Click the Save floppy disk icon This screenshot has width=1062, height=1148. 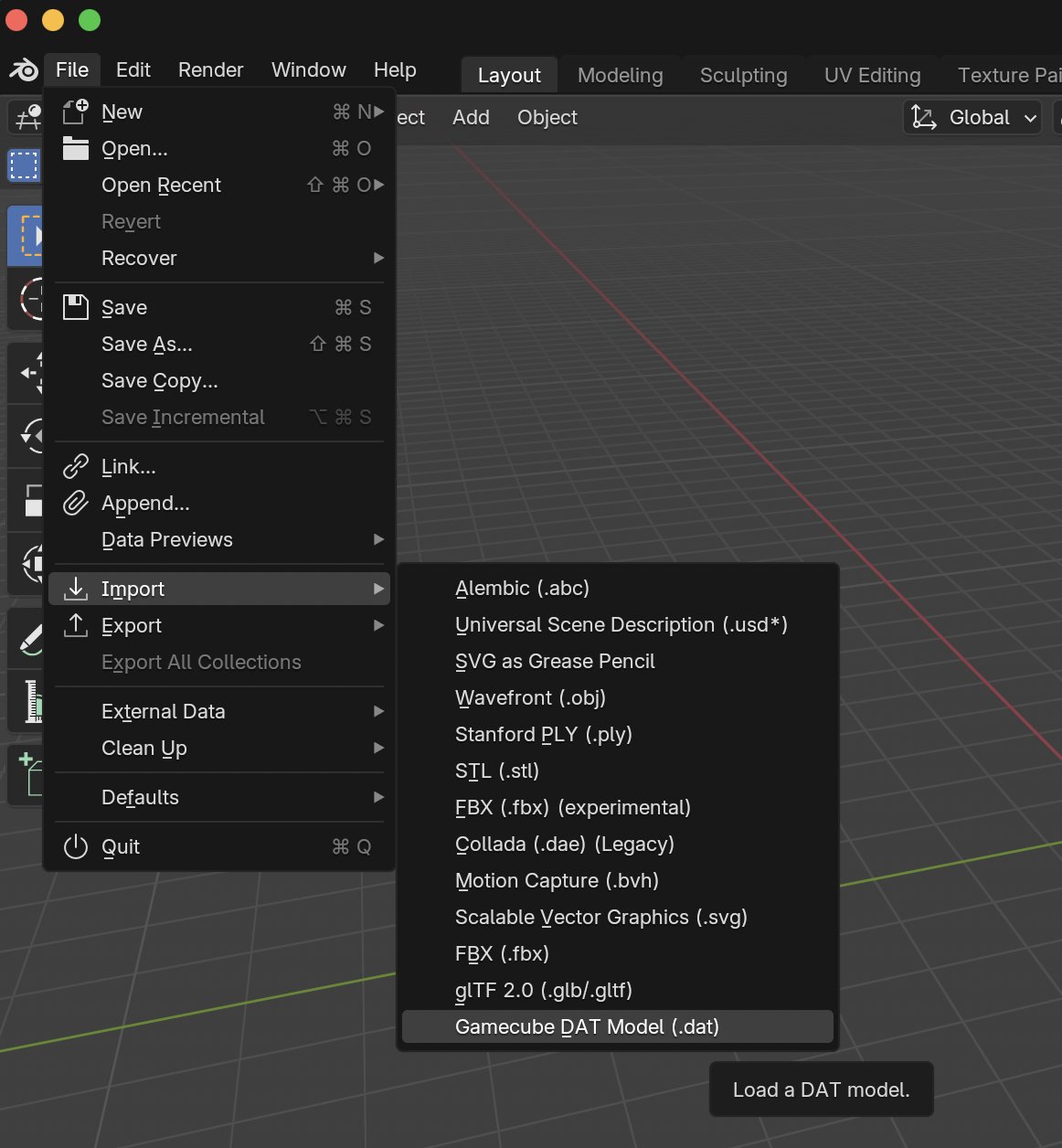pyautogui.click(x=75, y=307)
